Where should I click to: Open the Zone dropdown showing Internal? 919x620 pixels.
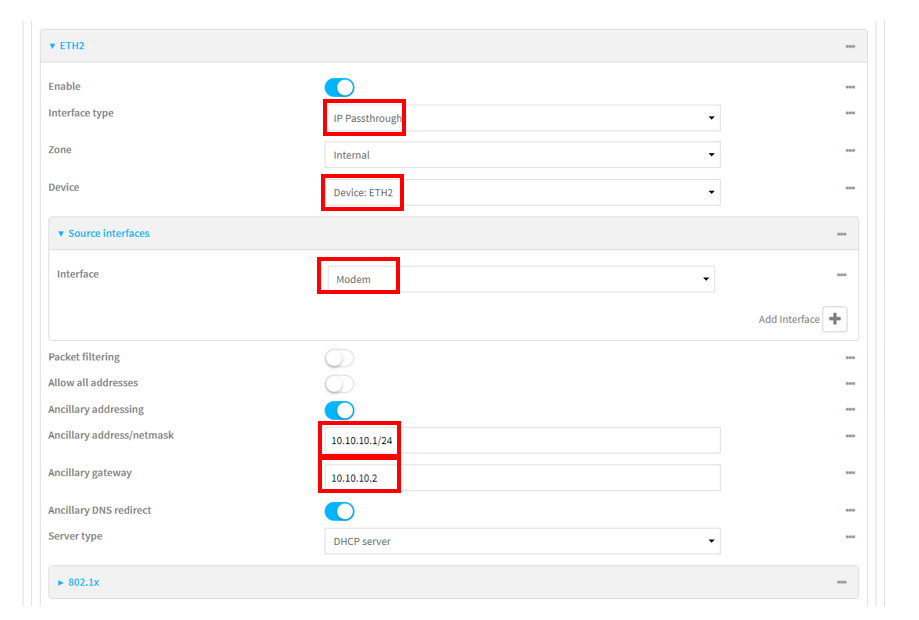point(521,155)
